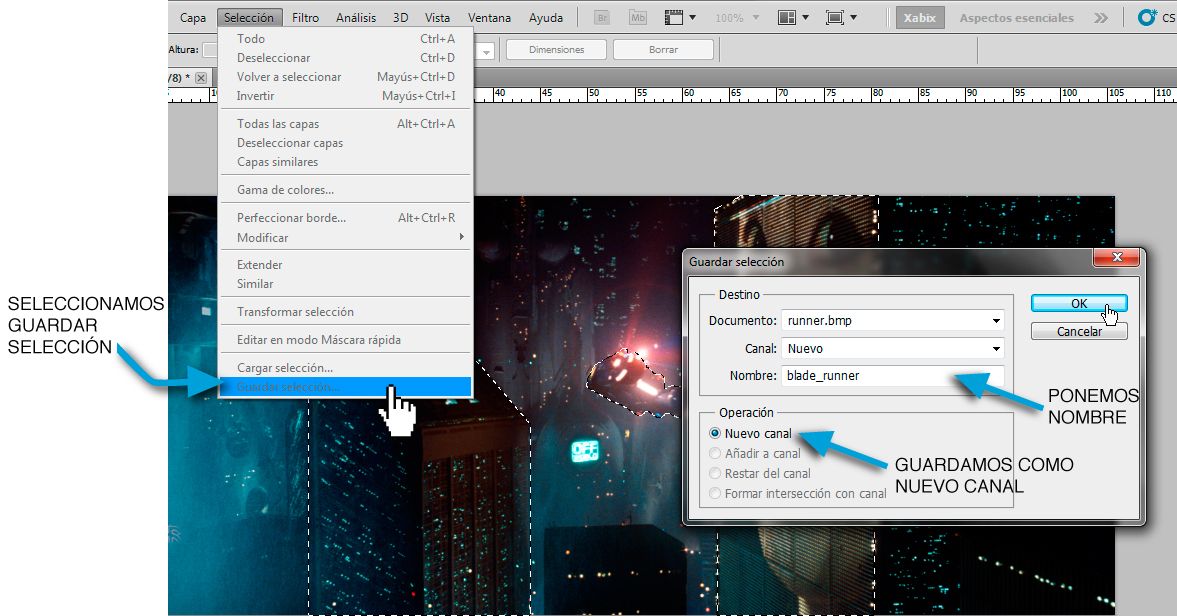The width and height of the screenshot is (1177, 616).
Task: Click the Borrar button
Action: point(663,50)
